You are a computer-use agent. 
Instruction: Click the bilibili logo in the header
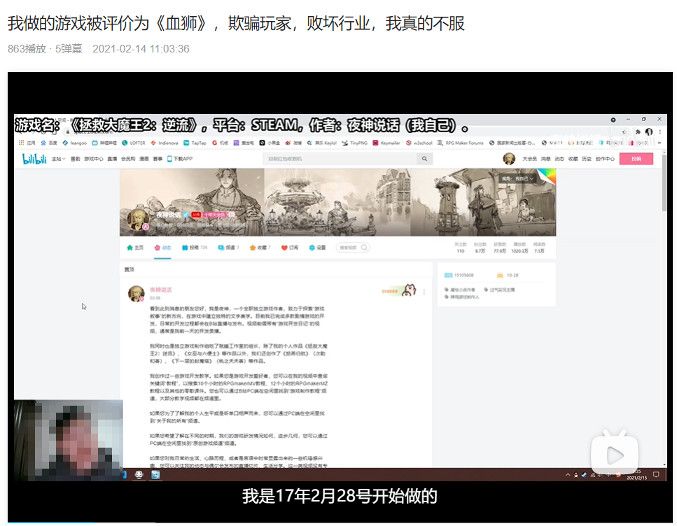click(x=34, y=159)
